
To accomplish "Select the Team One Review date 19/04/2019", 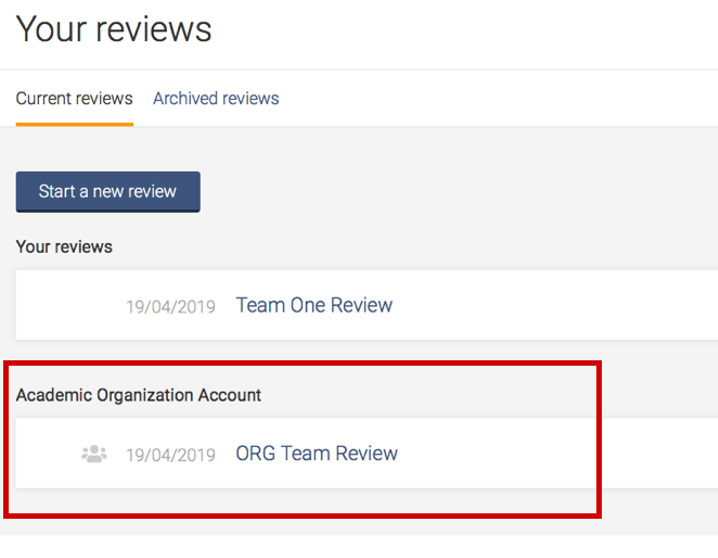I will pyautogui.click(x=171, y=307).
